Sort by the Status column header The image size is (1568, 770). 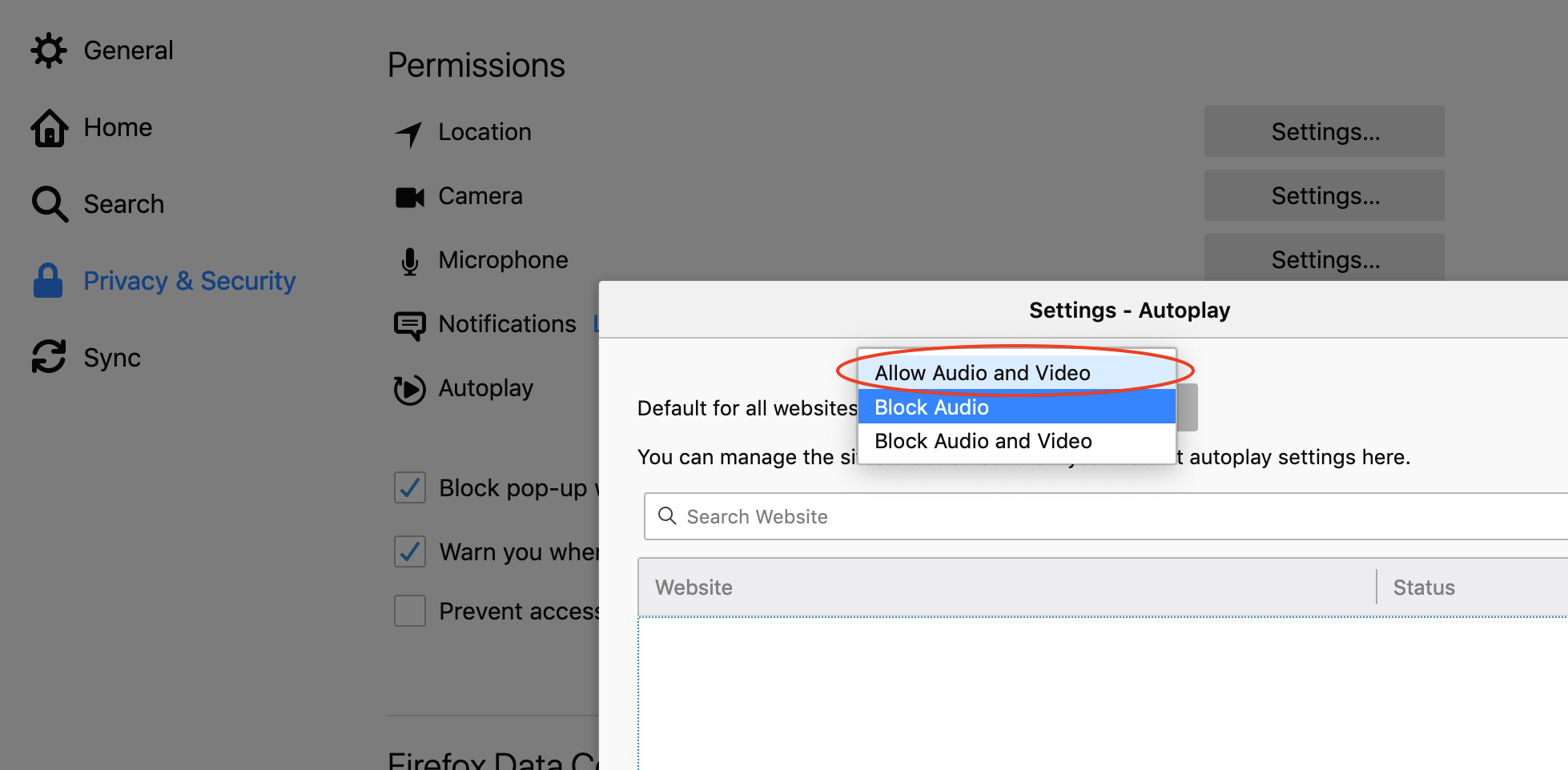(x=1473, y=588)
